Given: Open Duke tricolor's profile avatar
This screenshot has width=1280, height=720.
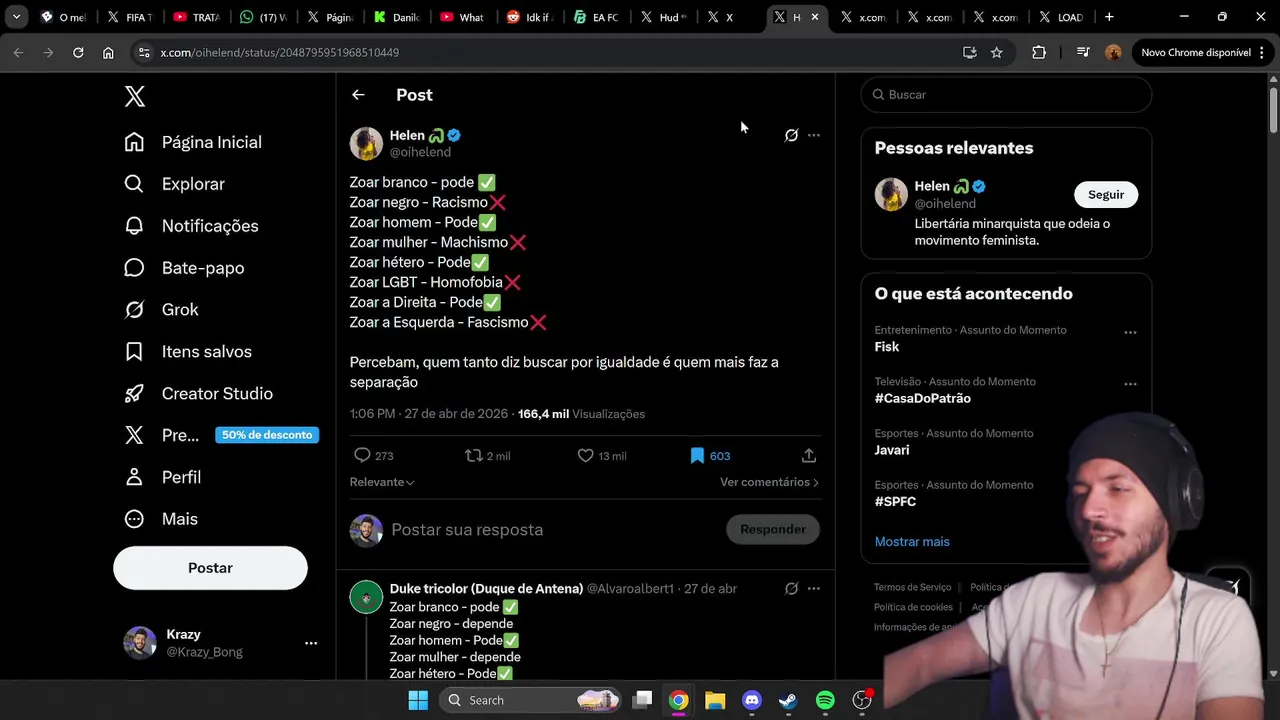Looking at the screenshot, I should [366, 597].
